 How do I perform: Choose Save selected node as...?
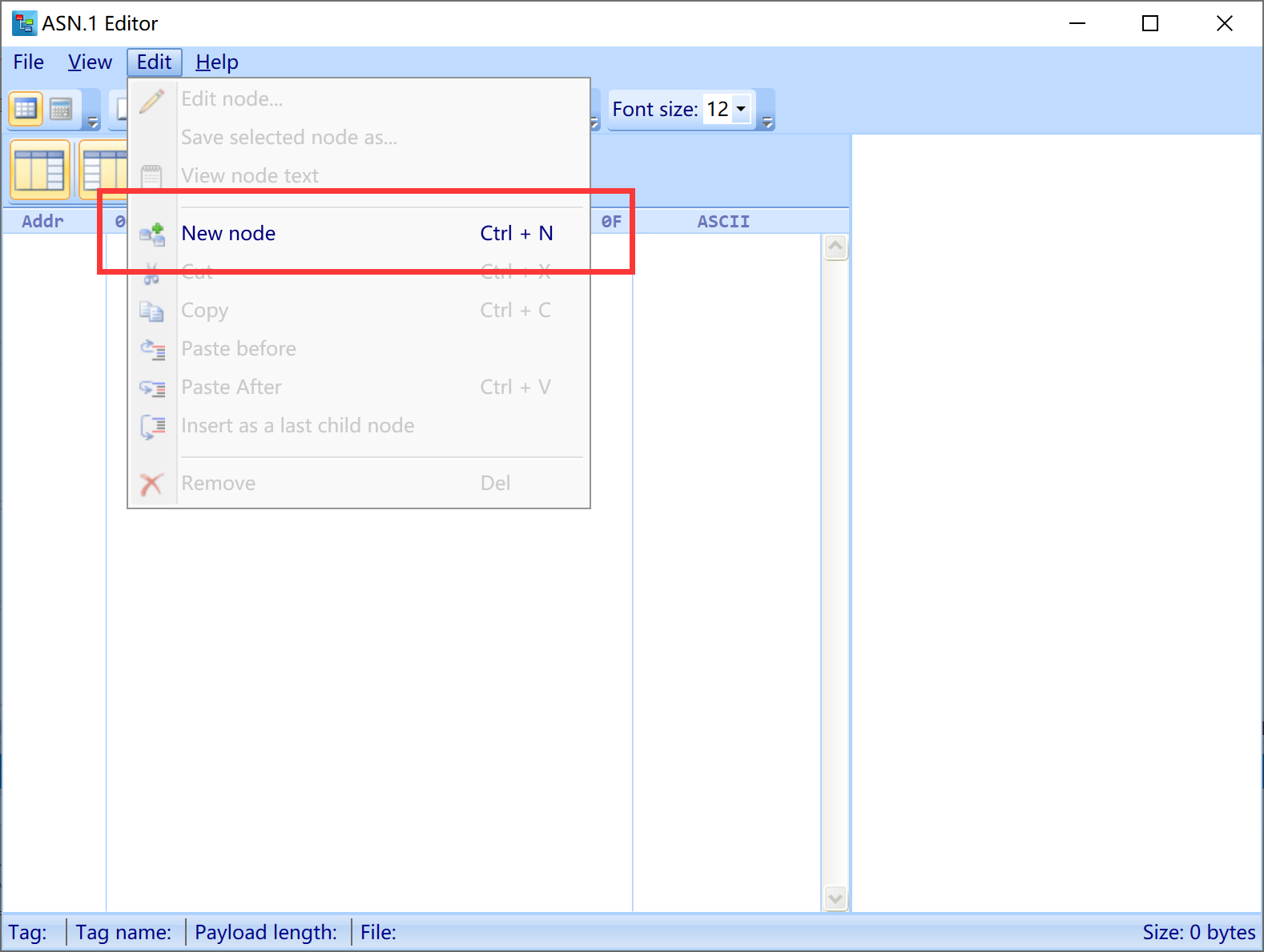359,138
